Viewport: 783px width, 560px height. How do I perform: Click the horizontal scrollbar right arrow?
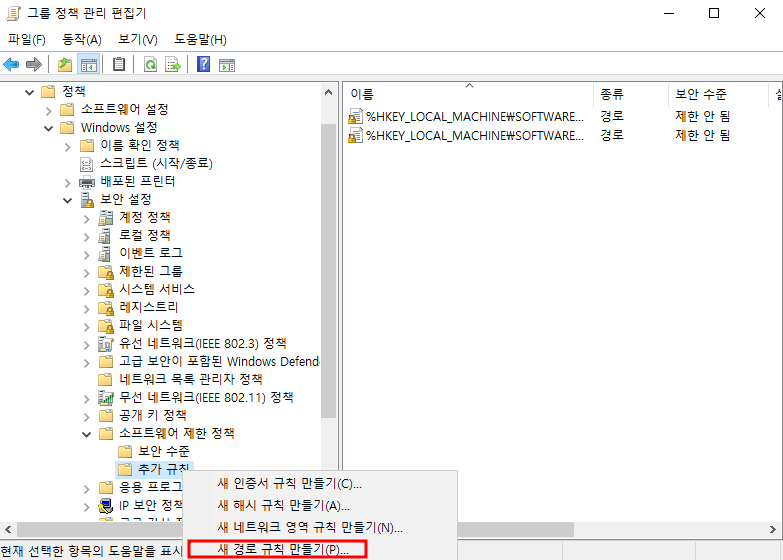[773, 530]
